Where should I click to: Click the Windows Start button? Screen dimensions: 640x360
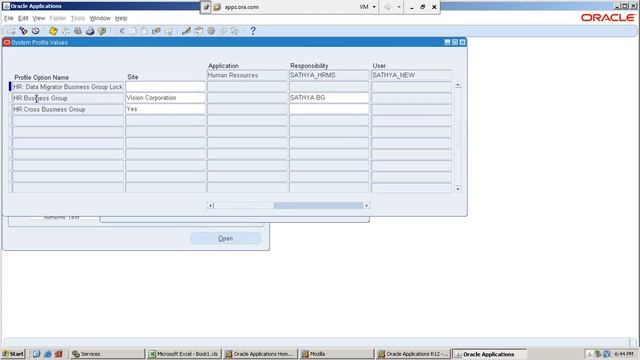(x=13, y=354)
